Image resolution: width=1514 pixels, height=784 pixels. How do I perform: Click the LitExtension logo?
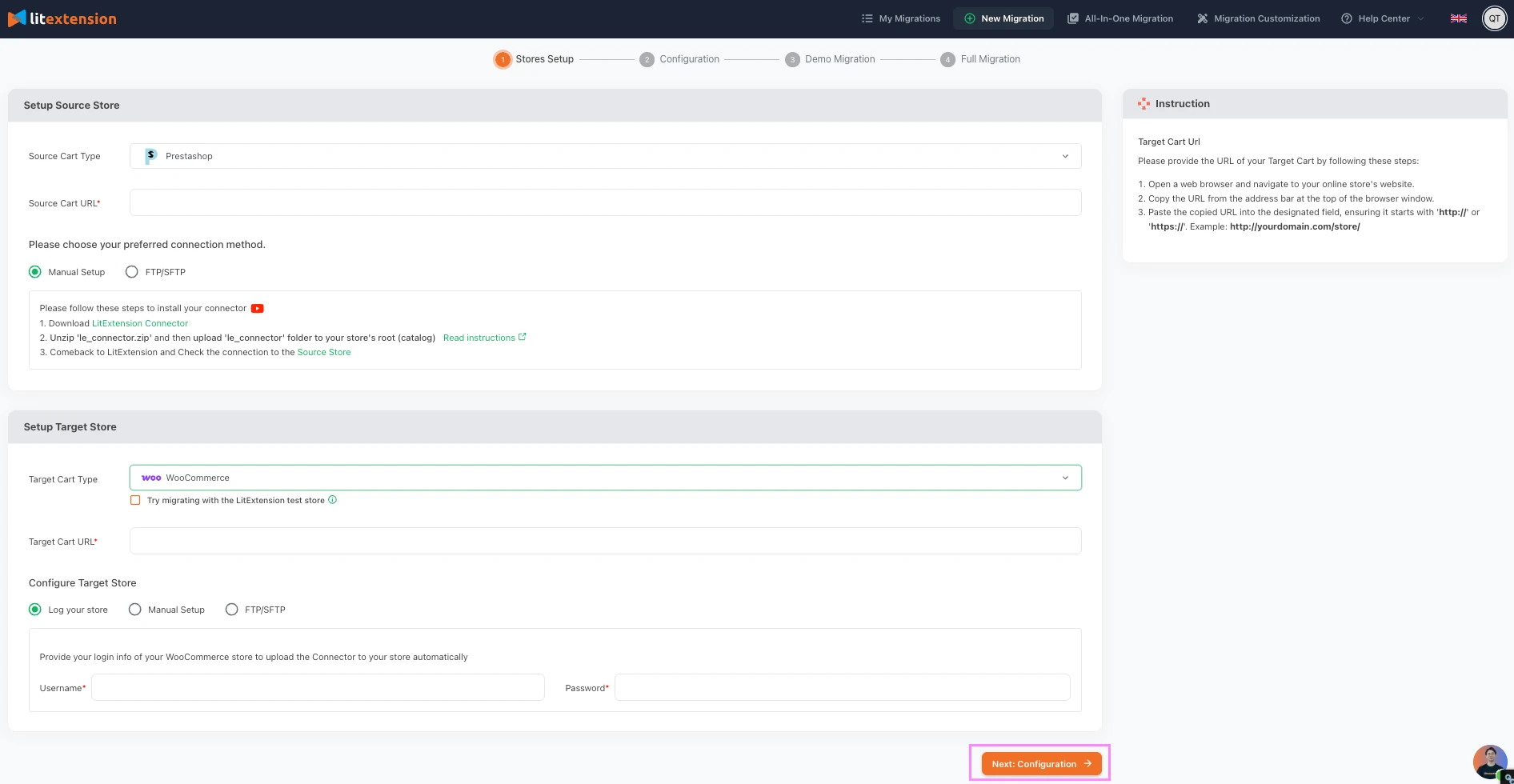(62, 18)
